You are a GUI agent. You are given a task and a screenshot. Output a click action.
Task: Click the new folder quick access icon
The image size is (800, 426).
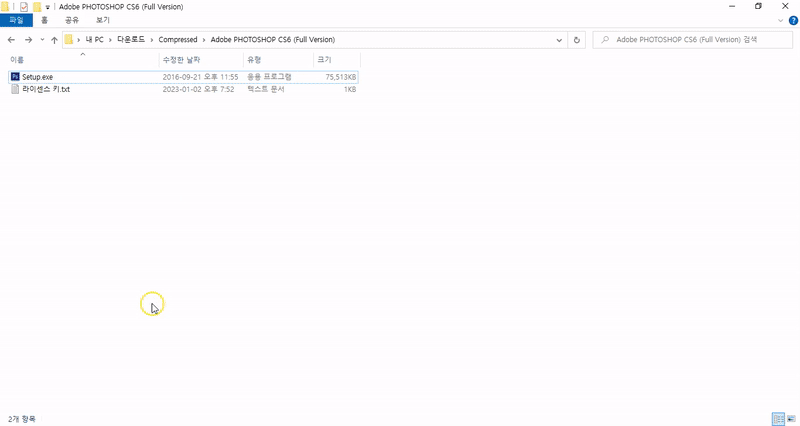[x=37, y=7]
